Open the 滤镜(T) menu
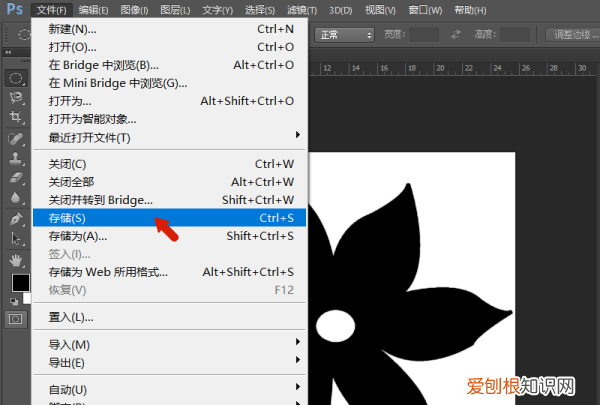600x405 pixels. point(302,10)
